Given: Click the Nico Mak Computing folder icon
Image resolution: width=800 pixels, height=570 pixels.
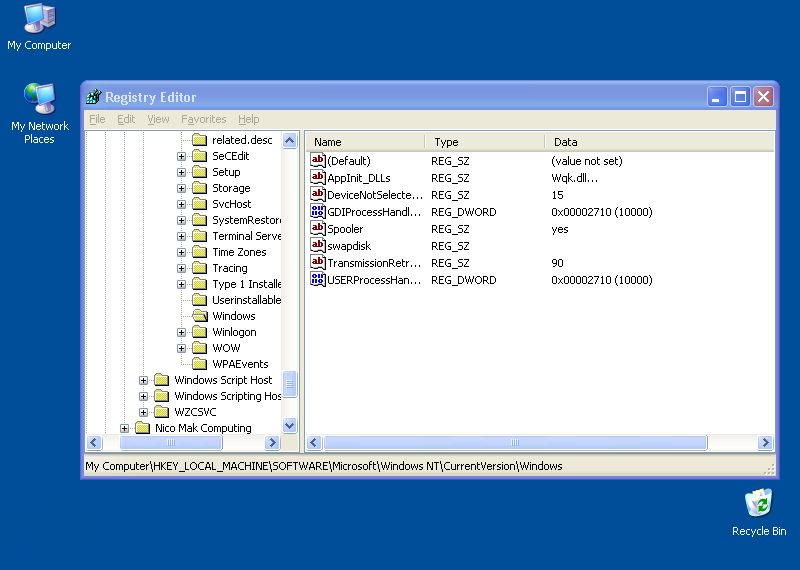Looking at the screenshot, I should pyautogui.click(x=142, y=428).
